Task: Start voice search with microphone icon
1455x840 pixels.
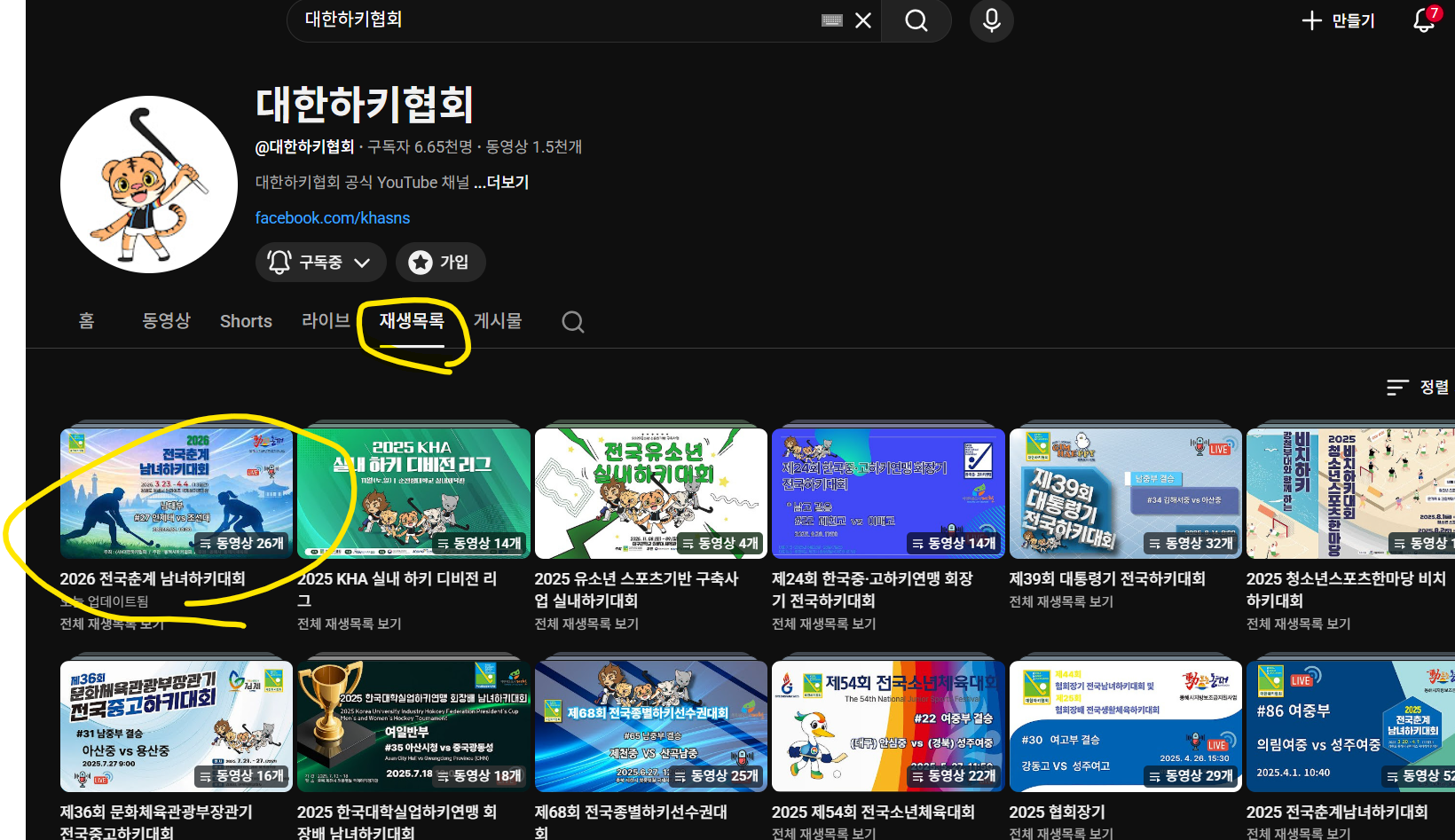Action: [x=991, y=20]
